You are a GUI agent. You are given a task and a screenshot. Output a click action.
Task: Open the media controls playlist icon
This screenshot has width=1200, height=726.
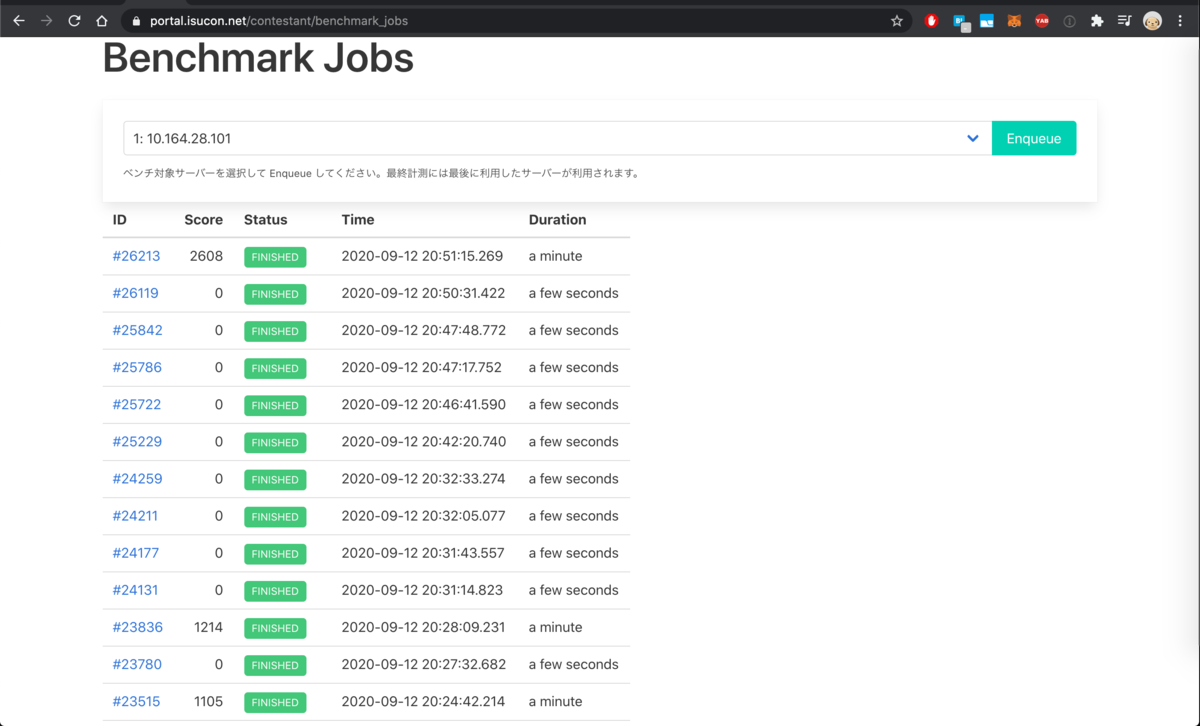[1124, 20]
